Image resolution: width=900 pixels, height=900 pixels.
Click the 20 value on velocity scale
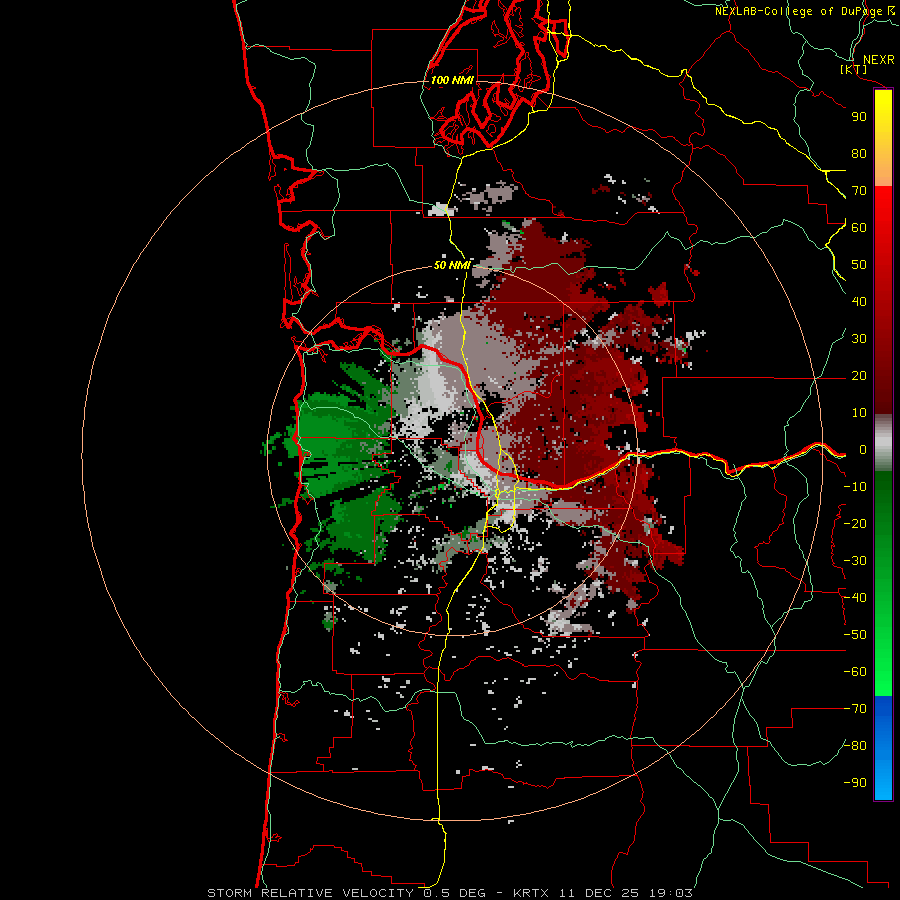pos(859,376)
